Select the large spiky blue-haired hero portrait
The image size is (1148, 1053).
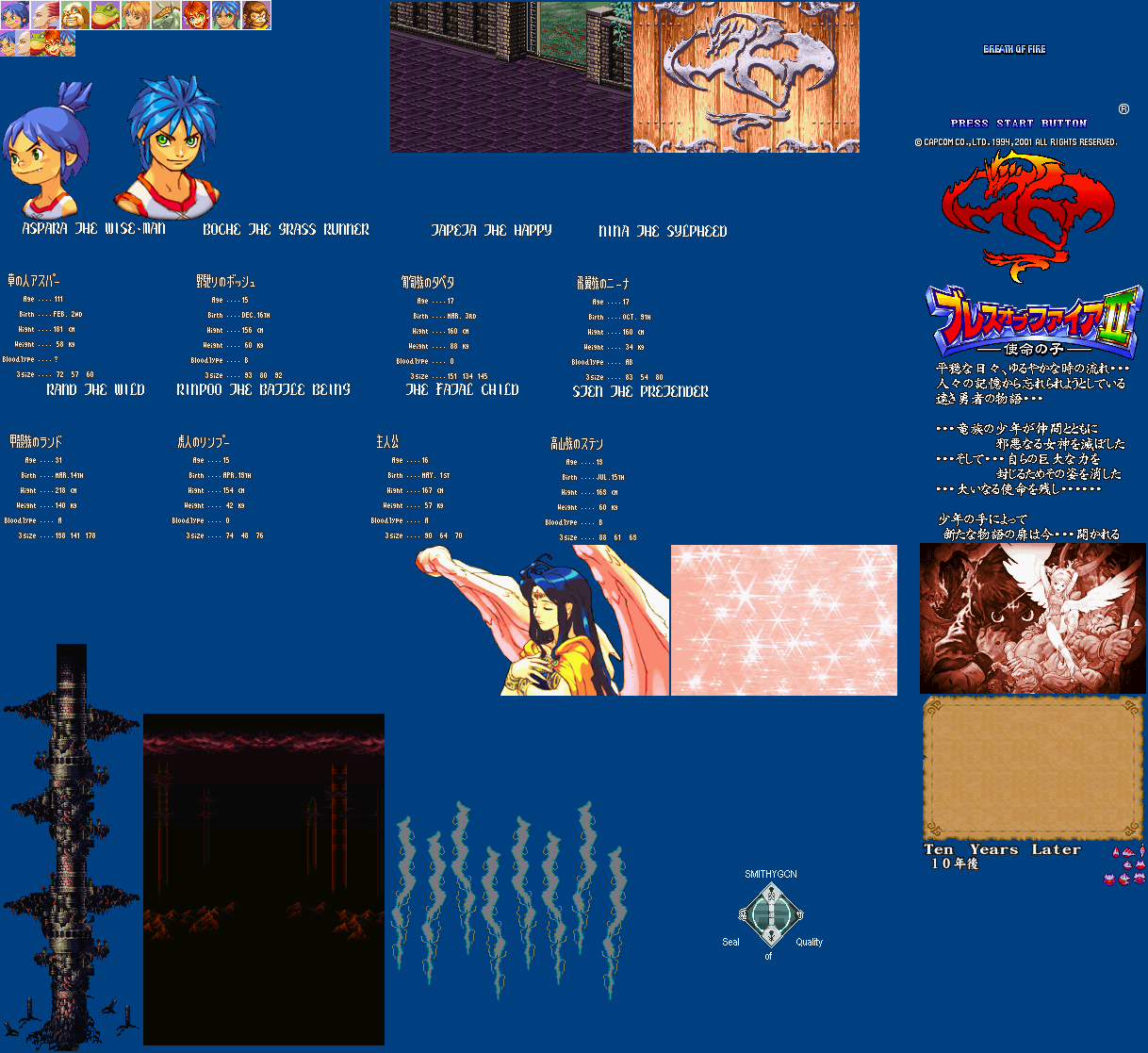tap(168, 147)
